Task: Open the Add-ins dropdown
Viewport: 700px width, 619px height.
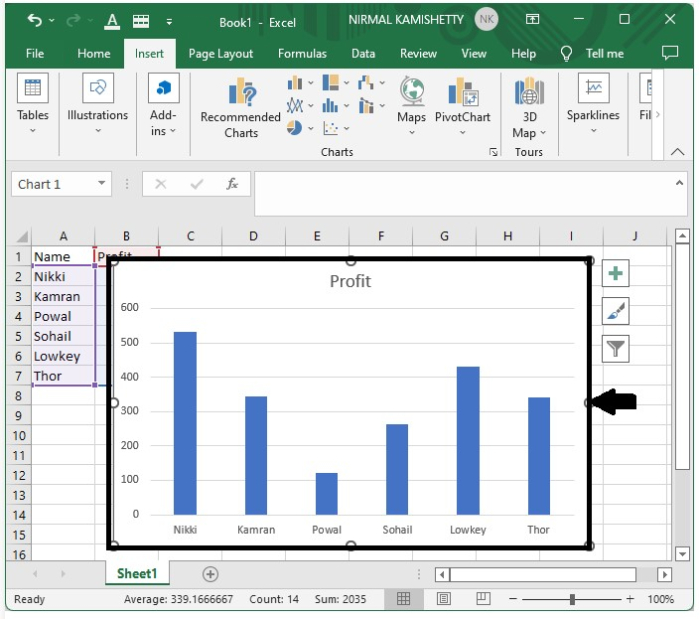Action: click(x=163, y=105)
